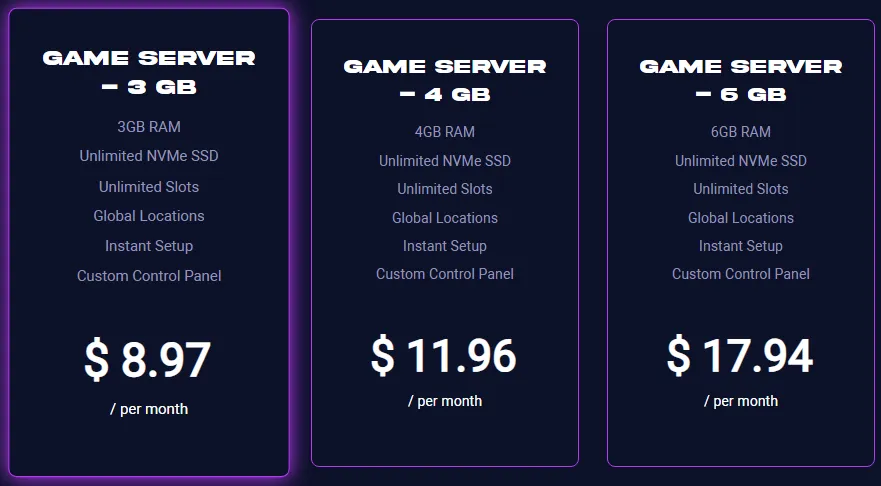The height and width of the screenshot is (486, 881).
Task: Click Unlimited NVMe SSD in 3 GB plan
Action: point(149,156)
